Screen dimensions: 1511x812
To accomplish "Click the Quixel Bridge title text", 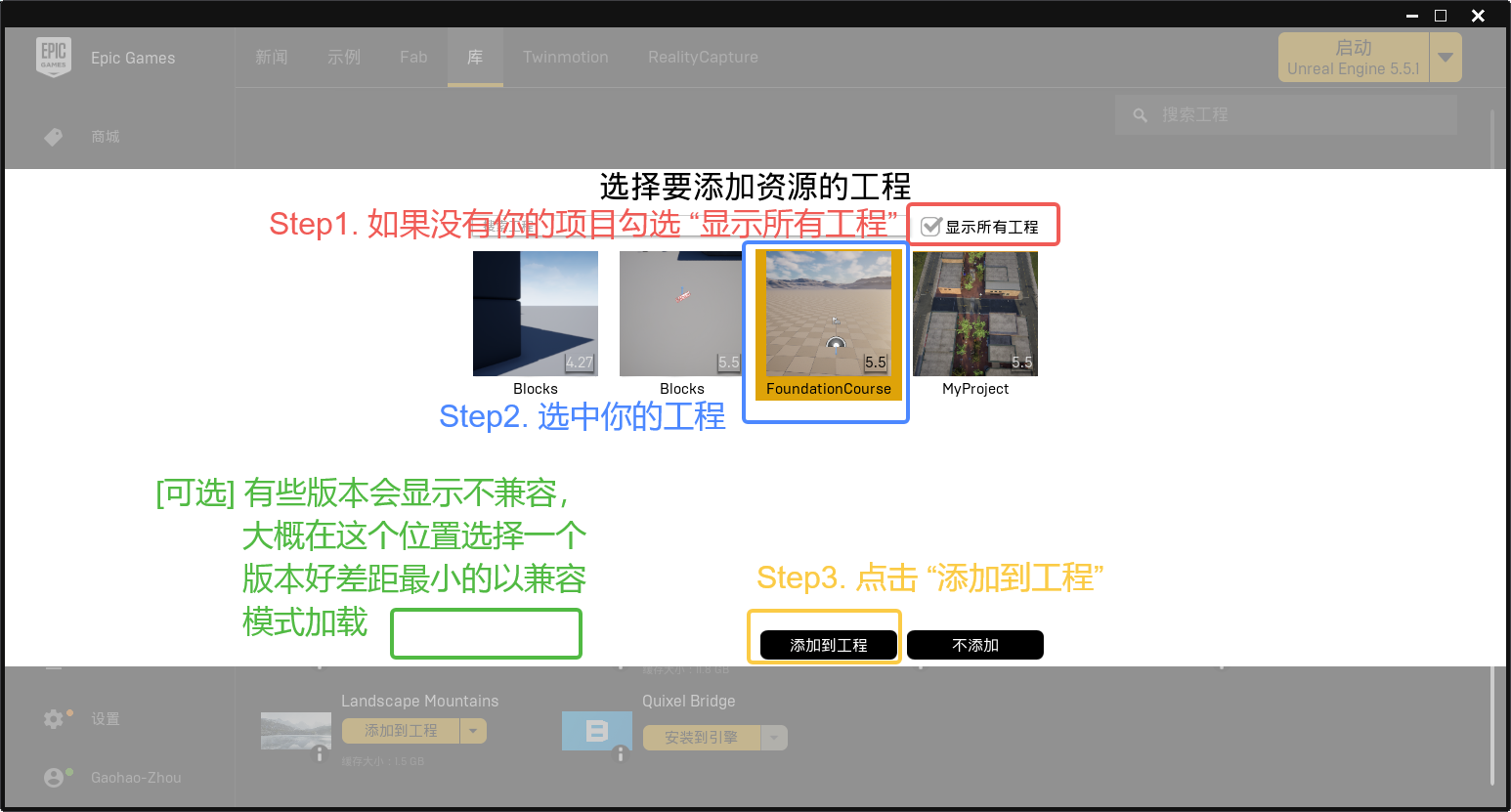I will [688, 701].
